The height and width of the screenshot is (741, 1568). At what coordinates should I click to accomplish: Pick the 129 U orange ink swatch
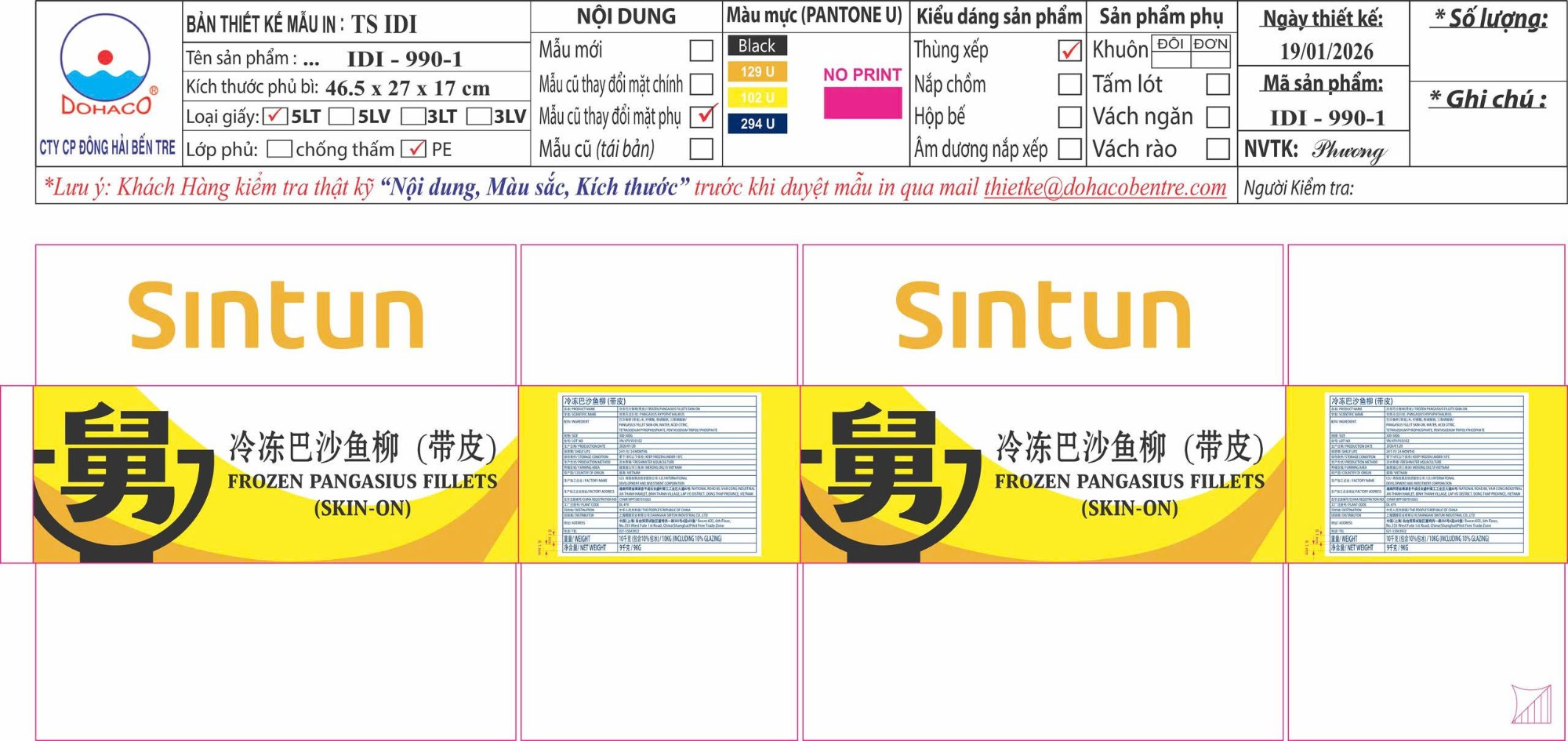(757, 72)
